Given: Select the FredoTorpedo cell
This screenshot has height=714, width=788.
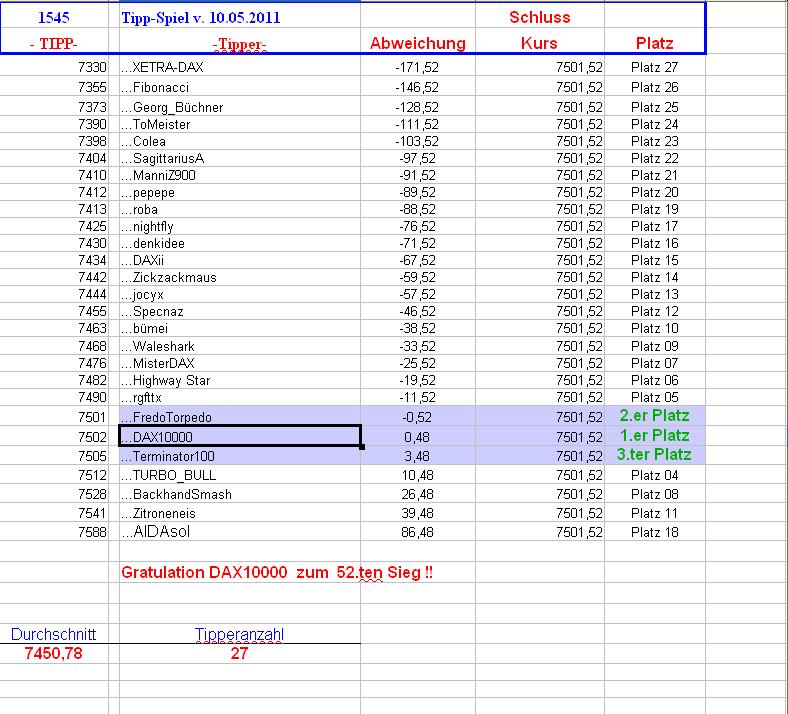Looking at the screenshot, I should [240, 417].
